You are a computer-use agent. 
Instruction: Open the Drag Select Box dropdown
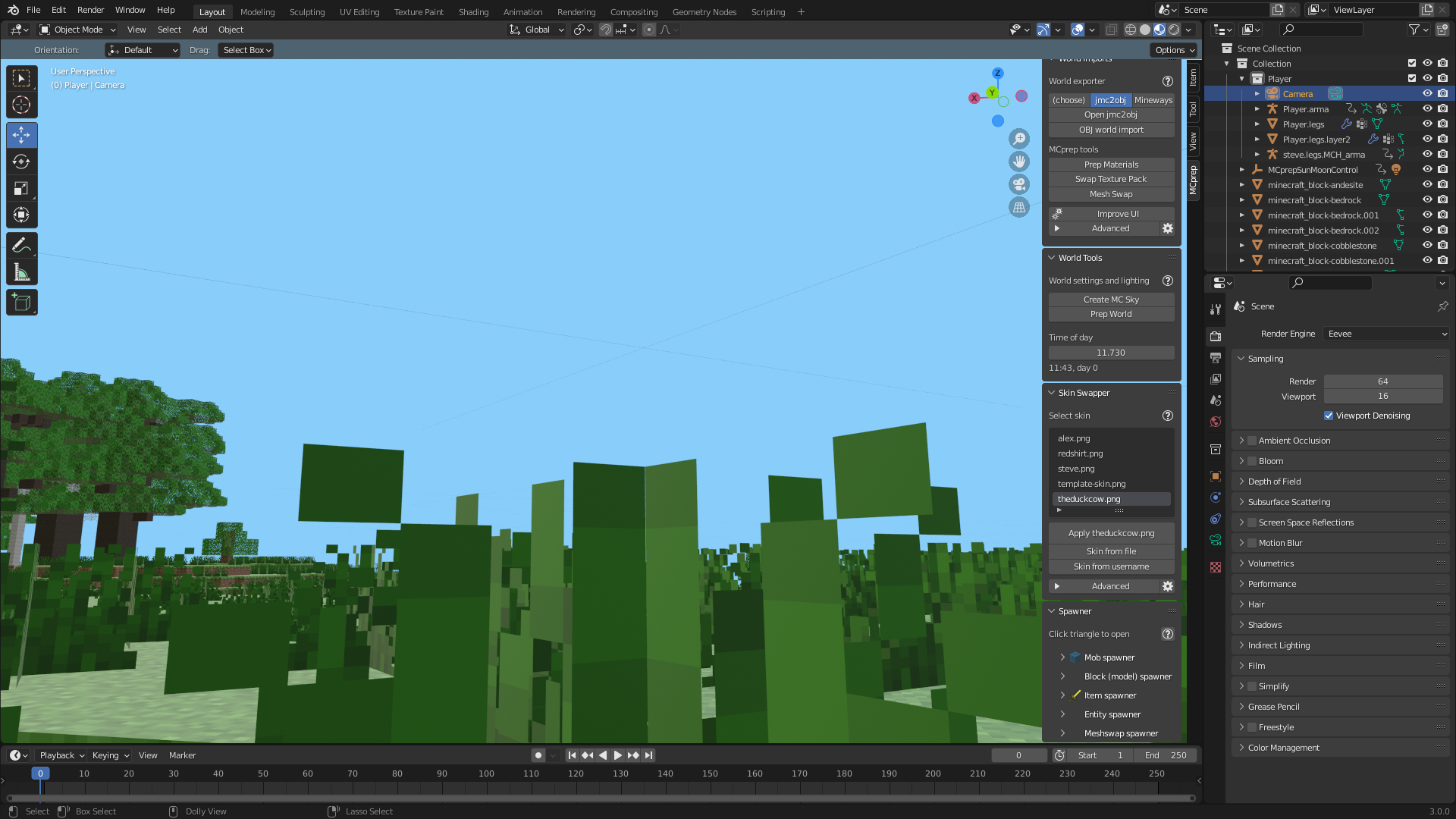246,50
